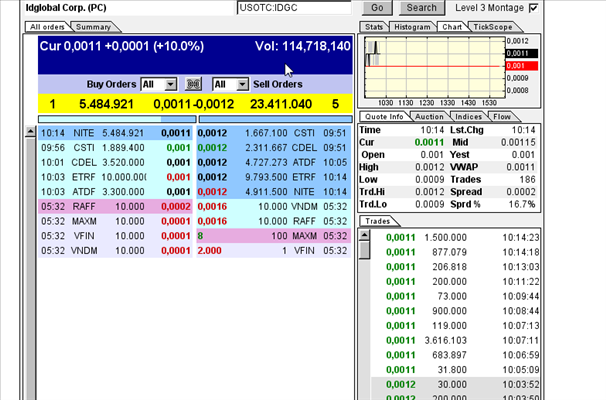606x400 pixels.
Task: Select NITE sell order 4.911.500
Action: point(274,192)
